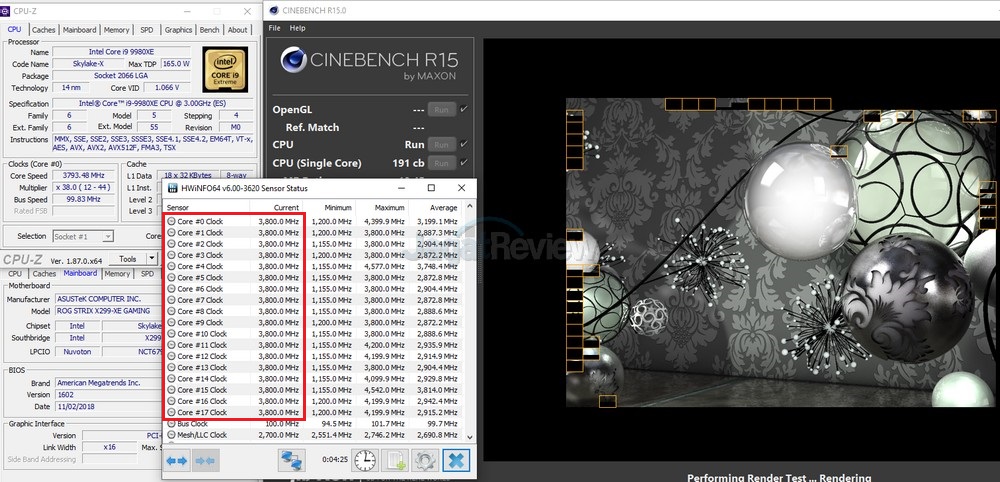Click the Intel Core i9 Extreme logo

tap(225, 69)
